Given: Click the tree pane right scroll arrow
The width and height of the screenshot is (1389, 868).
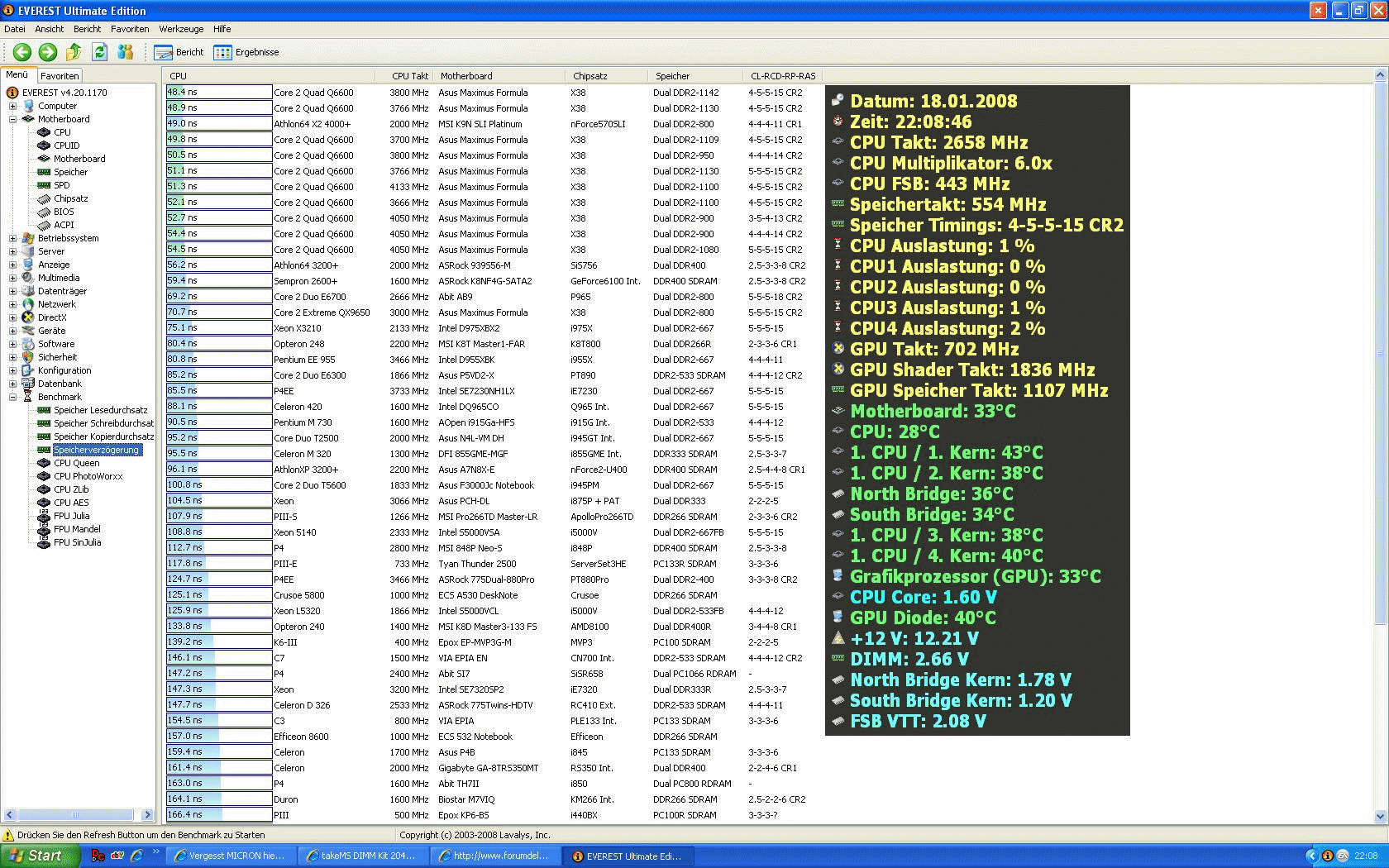Looking at the screenshot, I should pyautogui.click(x=148, y=815).
